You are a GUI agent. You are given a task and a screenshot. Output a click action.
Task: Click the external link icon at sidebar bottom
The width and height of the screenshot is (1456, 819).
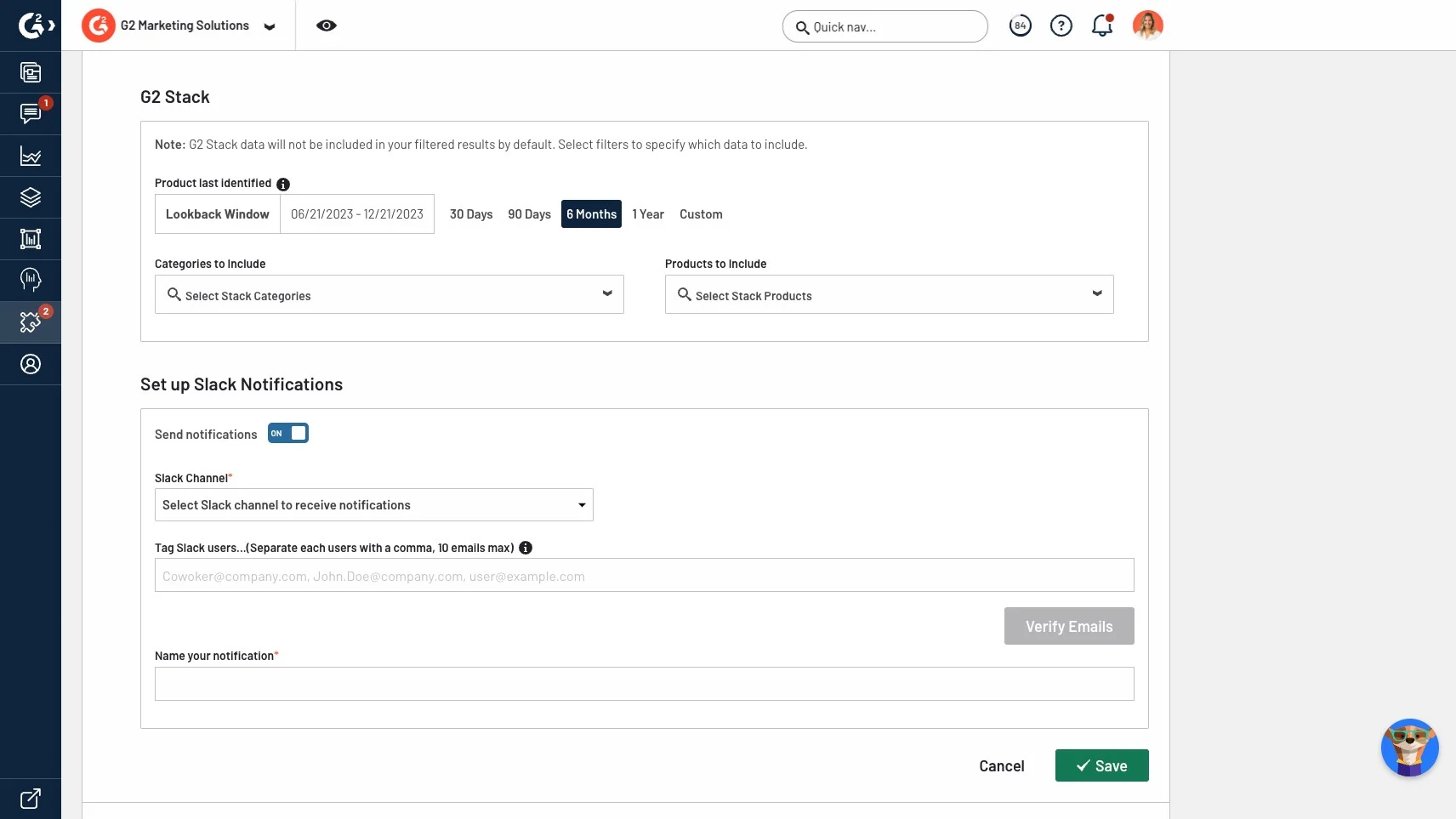tap(31, 799)
